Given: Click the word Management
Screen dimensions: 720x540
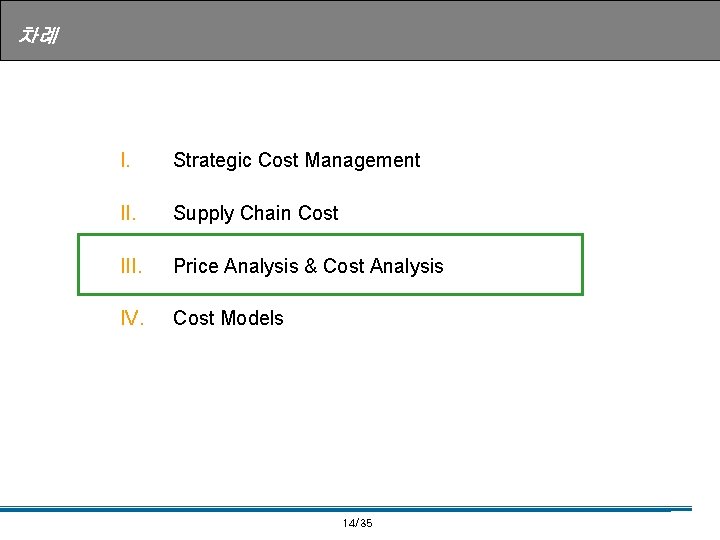Looking at the screenshot, I should 362,160.
